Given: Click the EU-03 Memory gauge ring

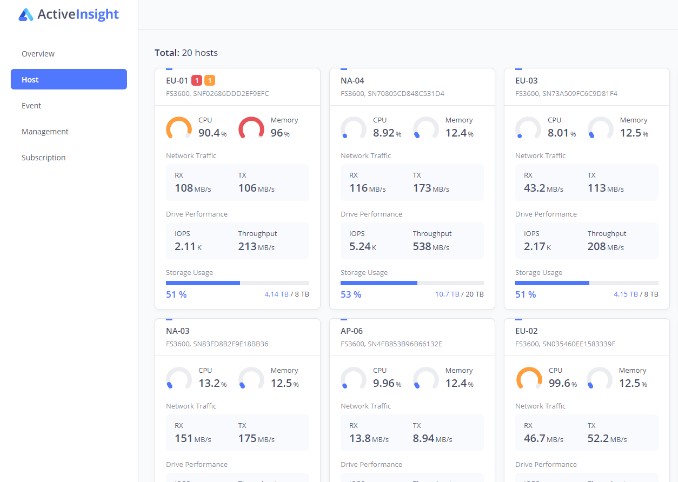Looking at the screenshot, I should 600,128.
